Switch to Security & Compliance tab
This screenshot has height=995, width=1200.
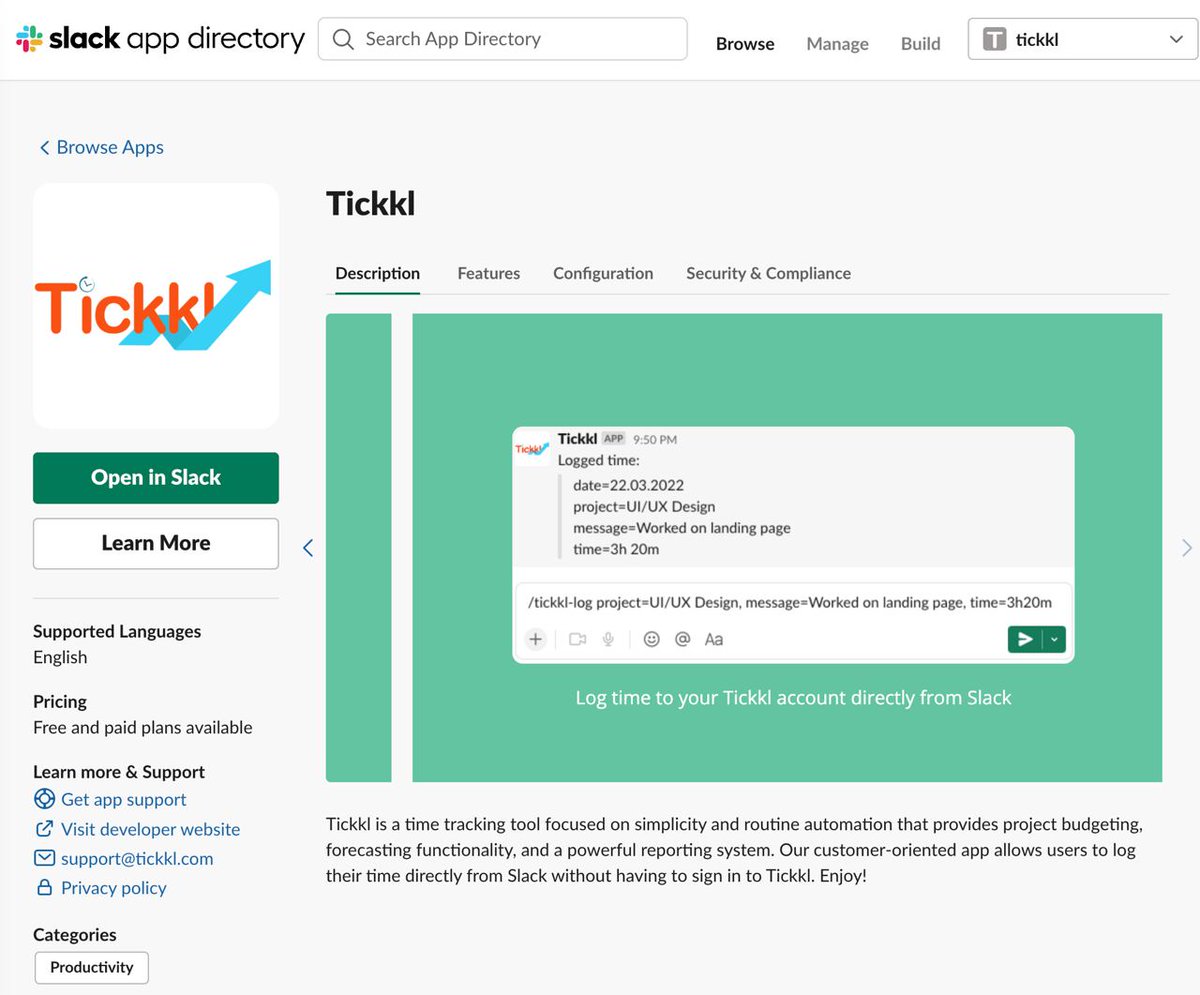click(768, 273)
